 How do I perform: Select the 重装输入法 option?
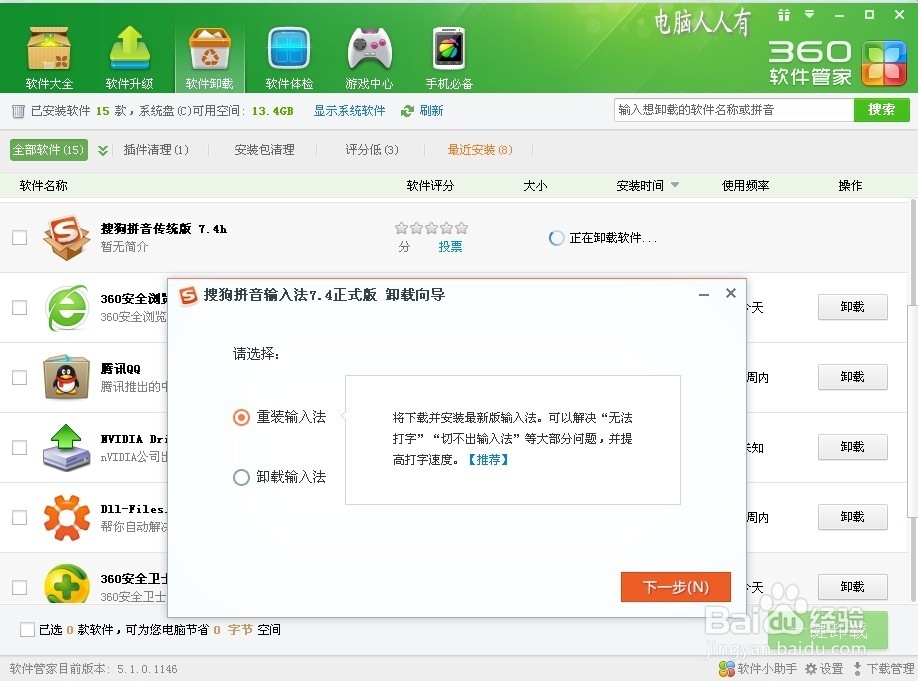(x=241, y=419)
